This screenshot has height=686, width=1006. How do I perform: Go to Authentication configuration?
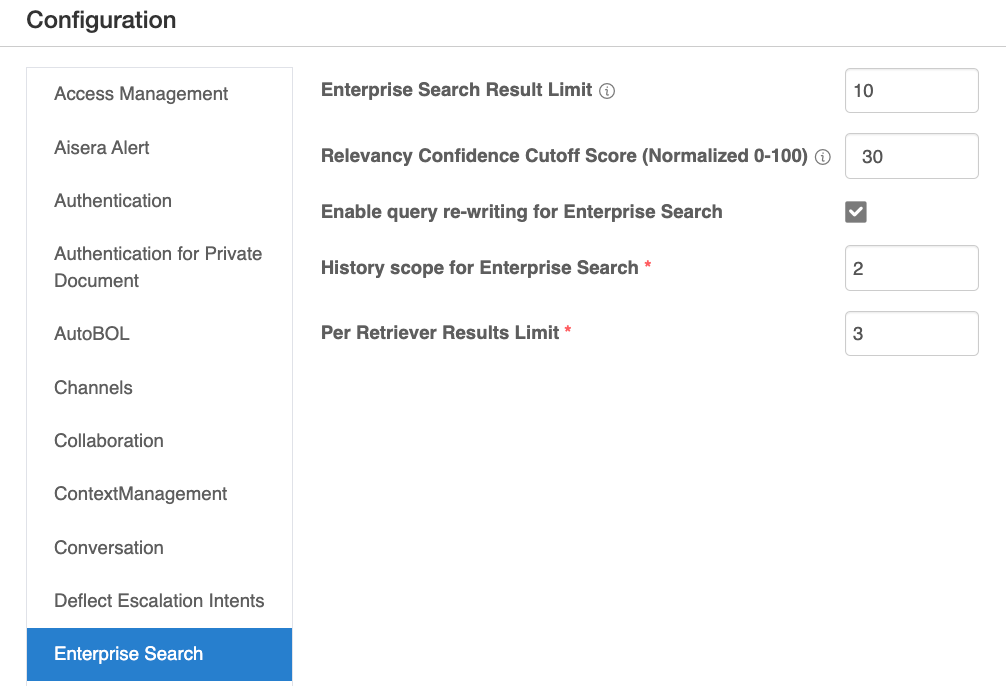point(113,201)
